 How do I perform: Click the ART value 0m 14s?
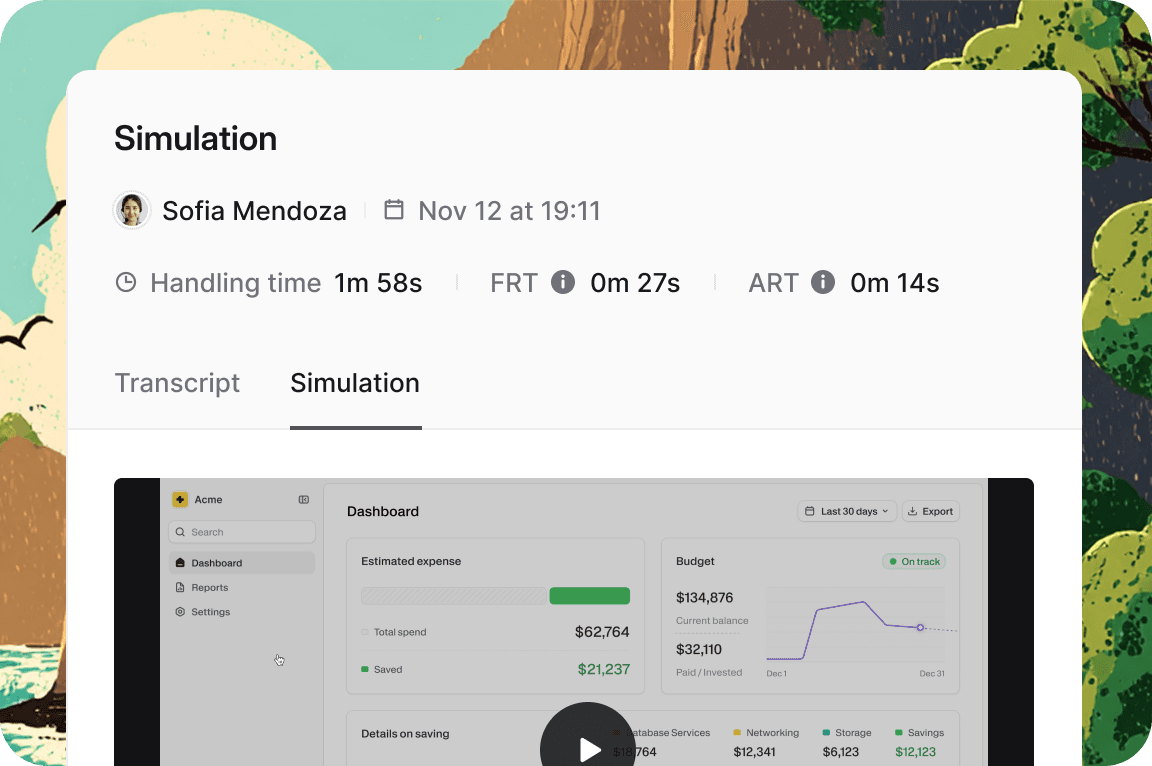point(895,283)
